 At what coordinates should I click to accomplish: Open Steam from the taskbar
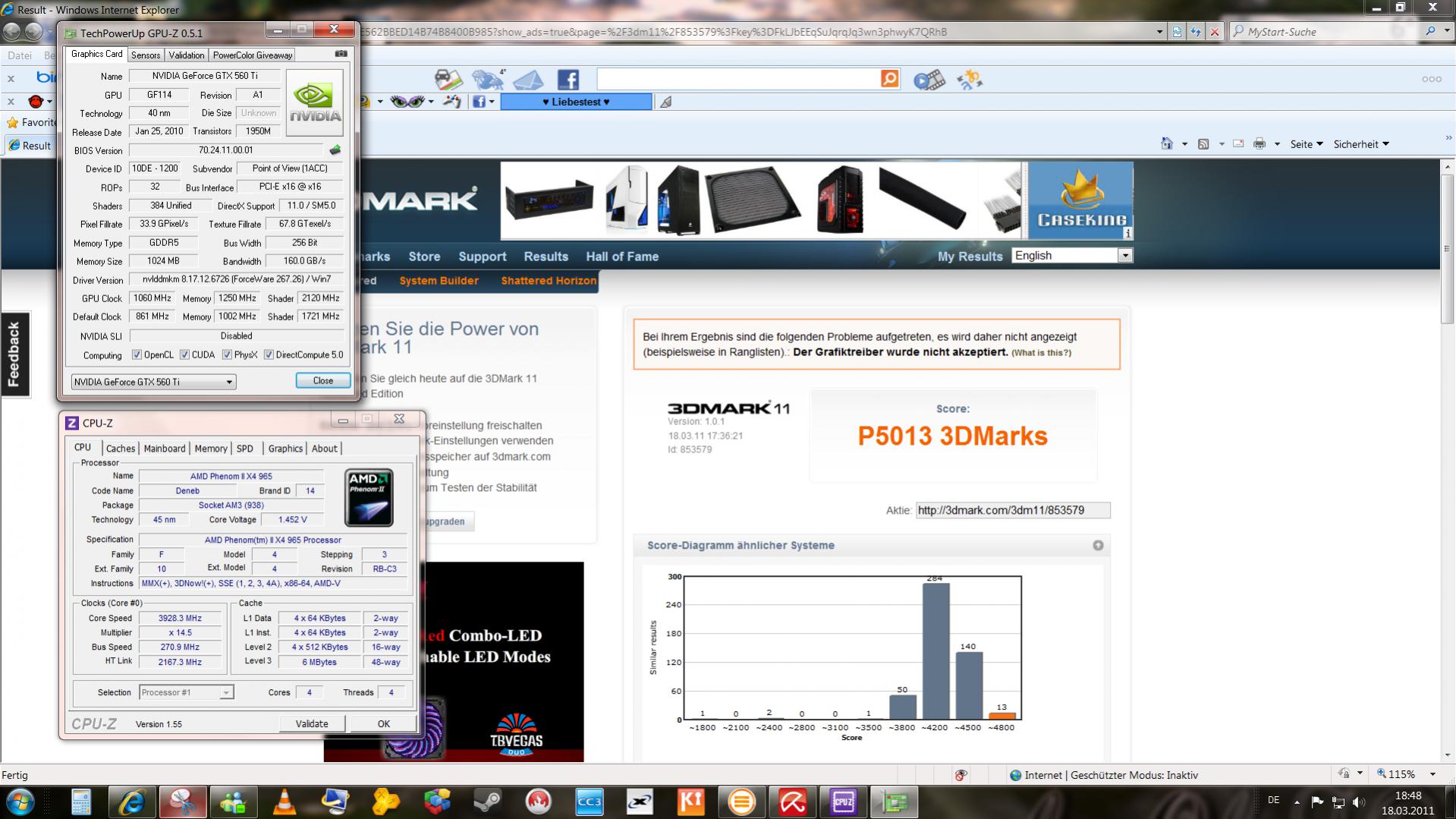[487, 802]
